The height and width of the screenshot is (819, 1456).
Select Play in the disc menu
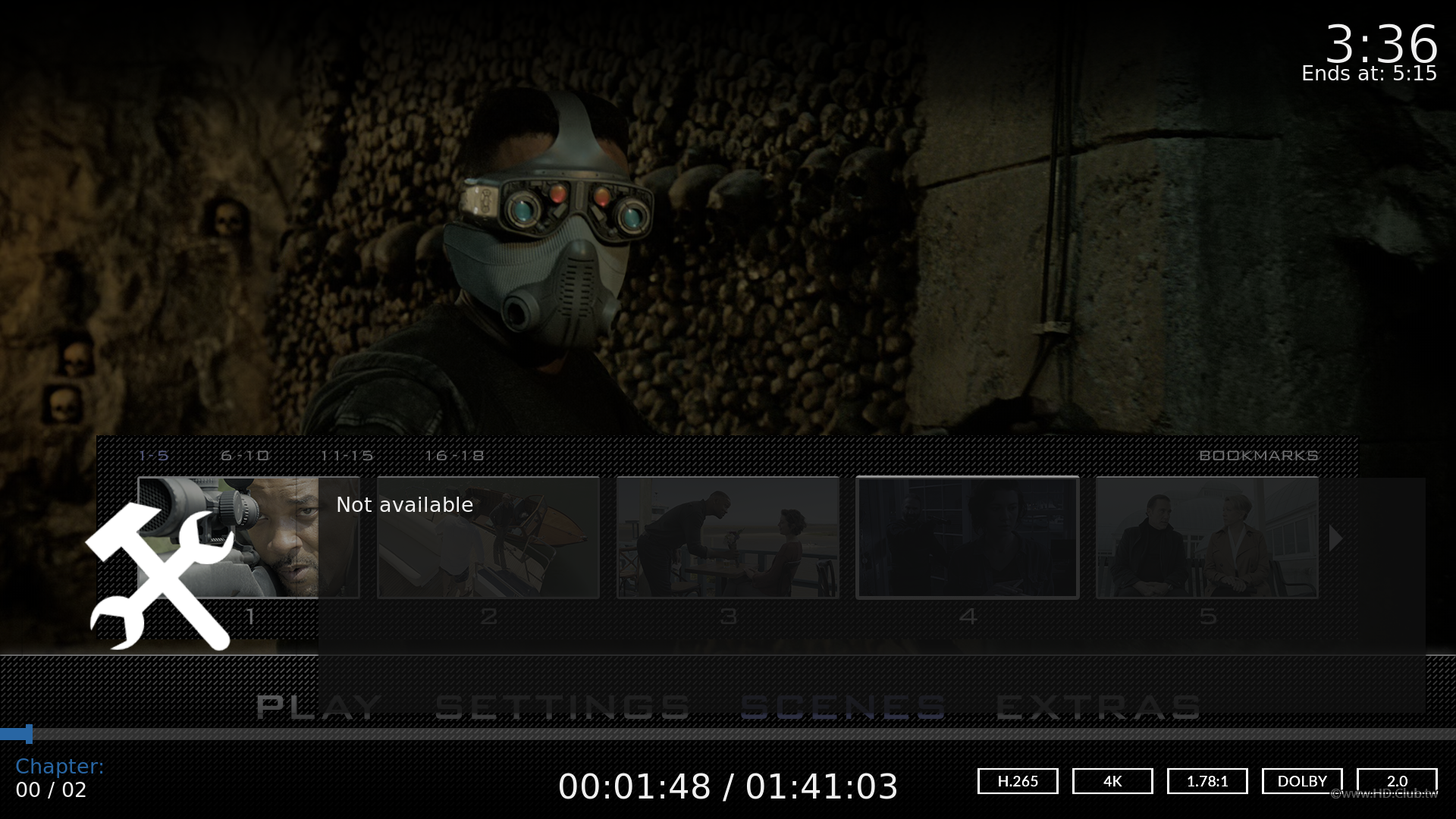pos(318,707)
